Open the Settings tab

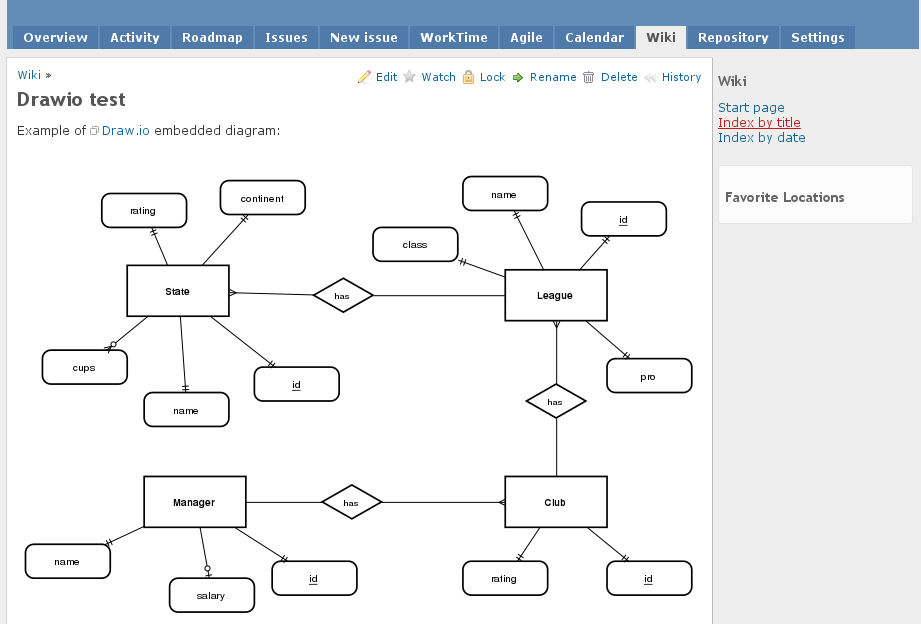[x=818, y=38]
